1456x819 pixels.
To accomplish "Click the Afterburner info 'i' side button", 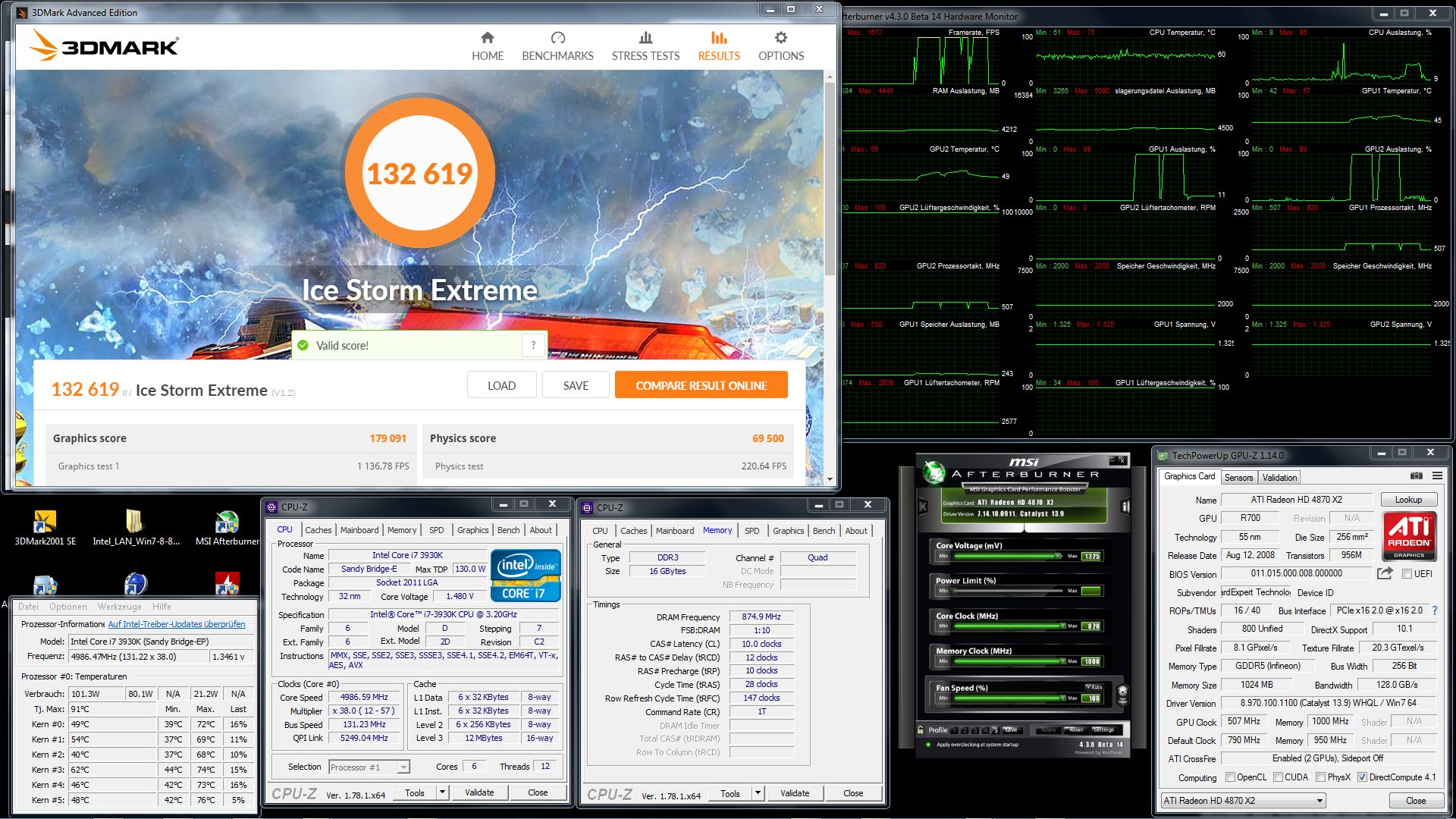I will pyautogui.click(x=1125, y=506).
